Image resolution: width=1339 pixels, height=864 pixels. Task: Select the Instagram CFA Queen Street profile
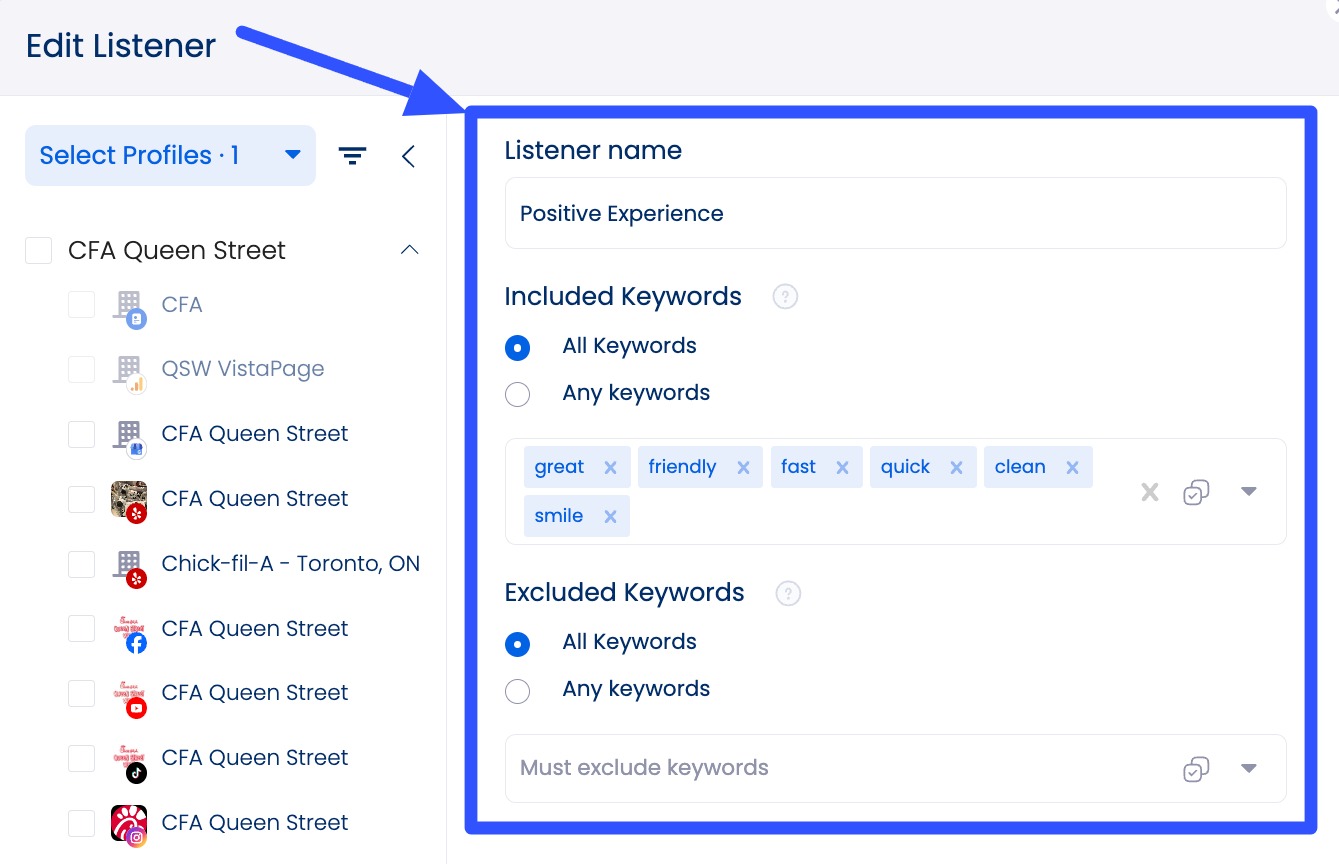click(x=82, y=823)
